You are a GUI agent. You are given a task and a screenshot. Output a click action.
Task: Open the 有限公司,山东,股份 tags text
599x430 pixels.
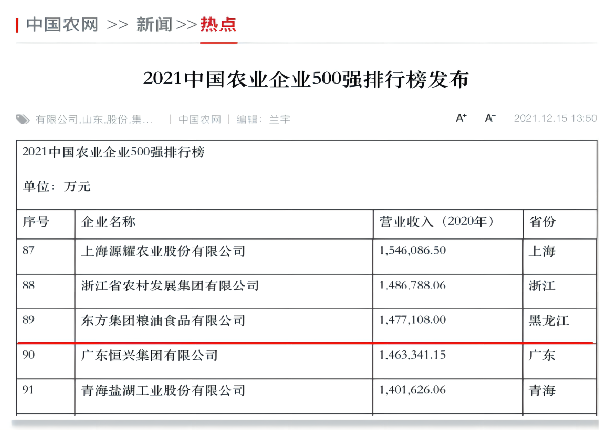[x=94, y=120]
